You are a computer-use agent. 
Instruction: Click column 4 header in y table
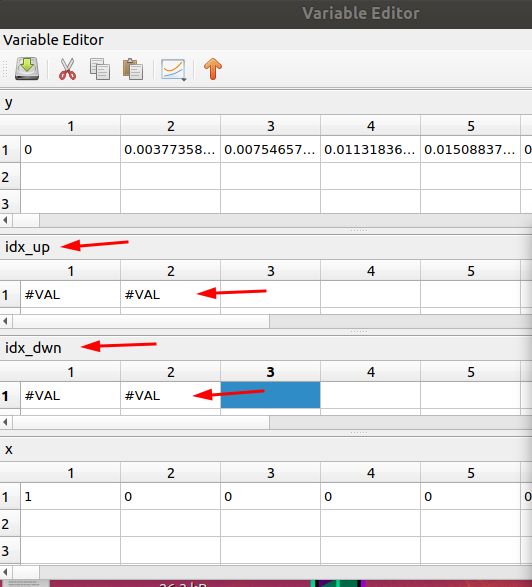click(371, 126)
